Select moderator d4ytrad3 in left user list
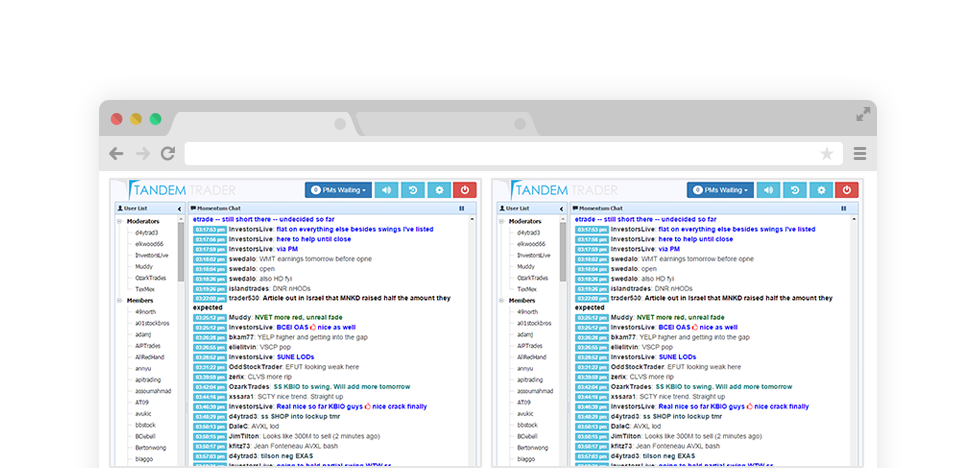The image size is (965, 468). pos(147,233)
